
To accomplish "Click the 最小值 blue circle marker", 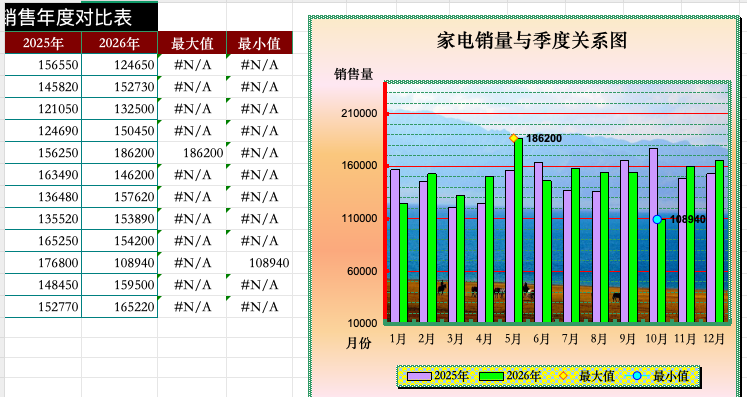I will click(x=657, y=219).
